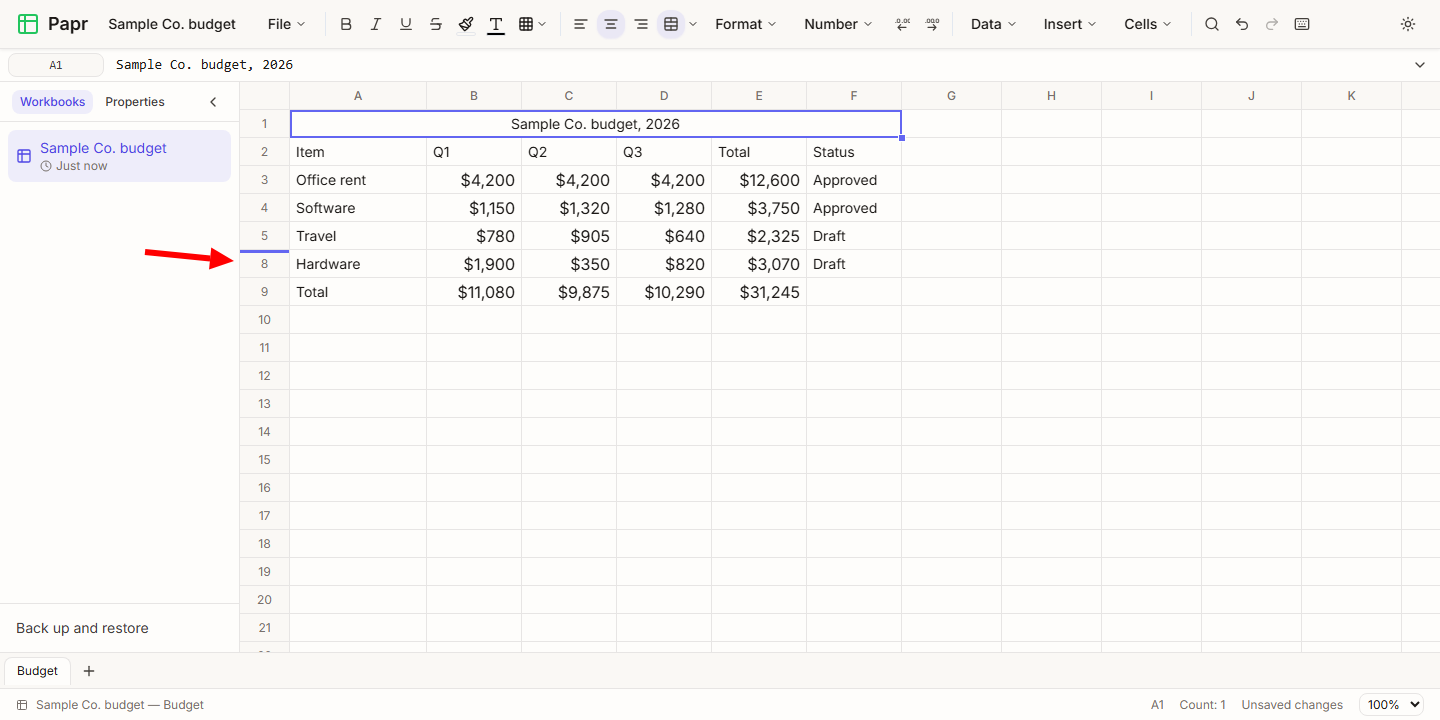Image resolution: width=1440 pixels, height=720 pixels.
Task: Add a new sheet with plus icon
Action: (x=89, y=671)
